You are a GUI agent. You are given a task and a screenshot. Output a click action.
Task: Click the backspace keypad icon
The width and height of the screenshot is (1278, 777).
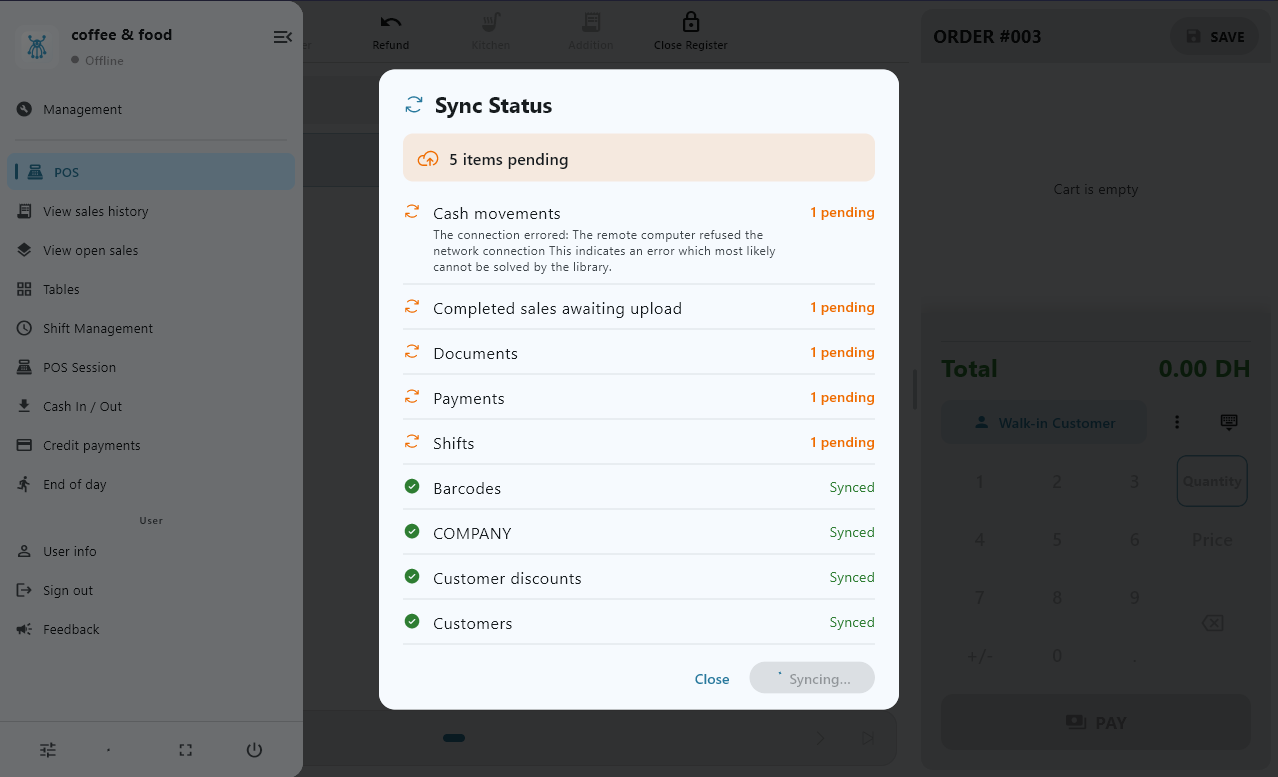coord(1212,623)
